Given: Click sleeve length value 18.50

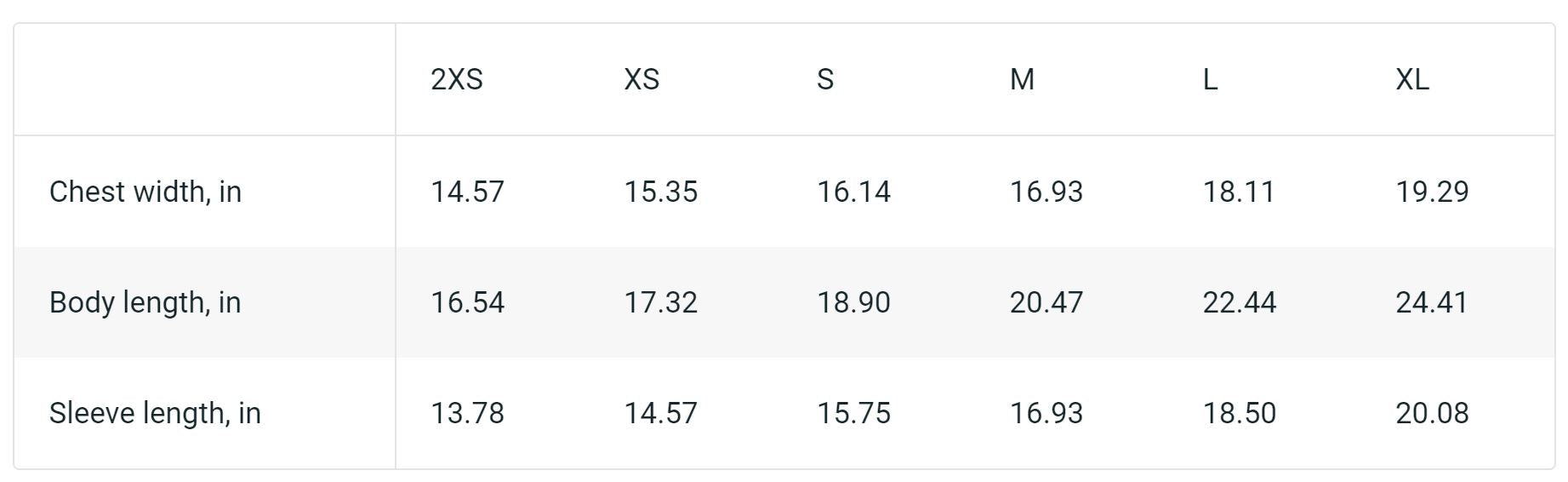Looking at the screenshot, I should click(1239, 413).
